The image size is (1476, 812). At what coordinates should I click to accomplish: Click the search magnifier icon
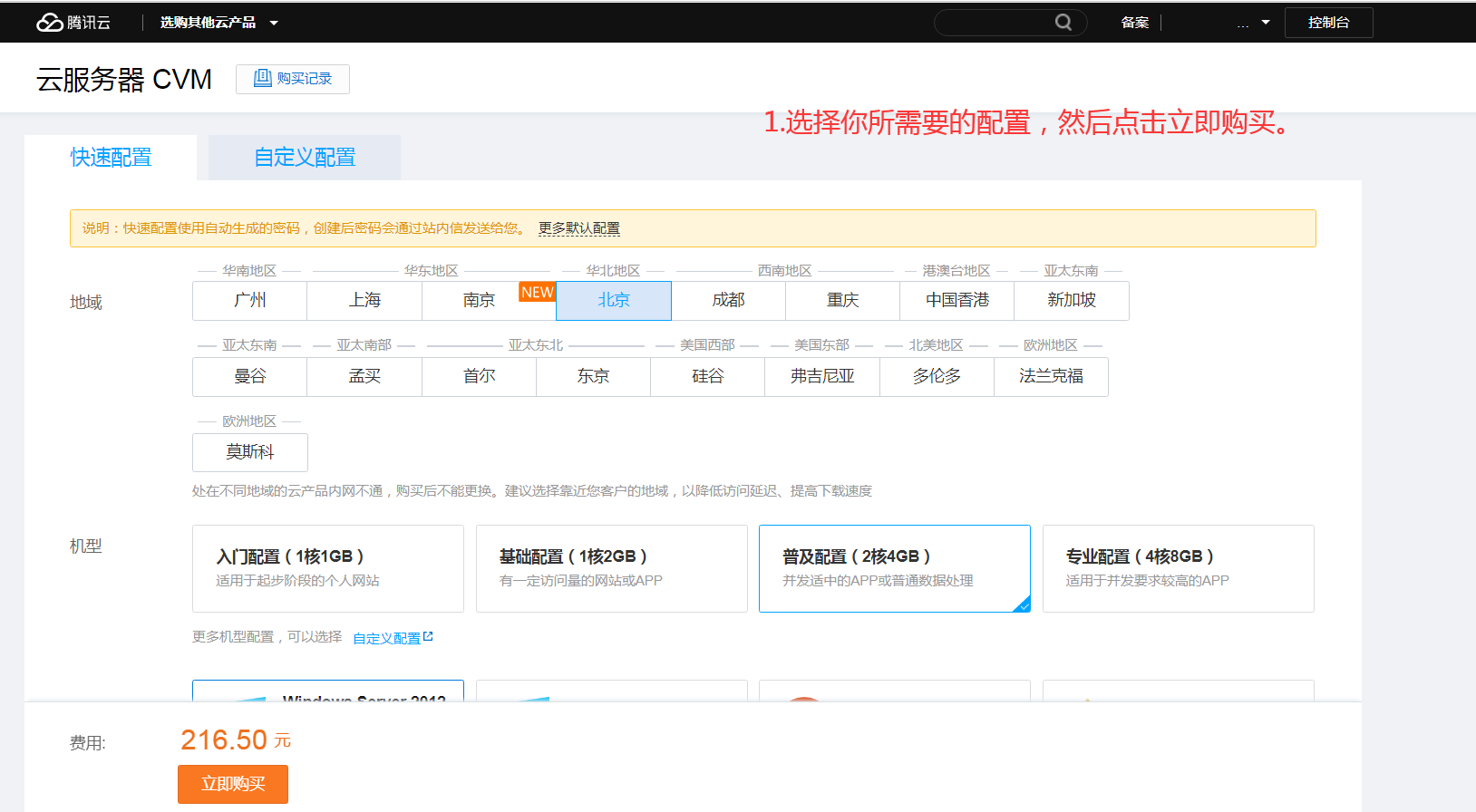pyautogui.click(x=1063, y=23)
